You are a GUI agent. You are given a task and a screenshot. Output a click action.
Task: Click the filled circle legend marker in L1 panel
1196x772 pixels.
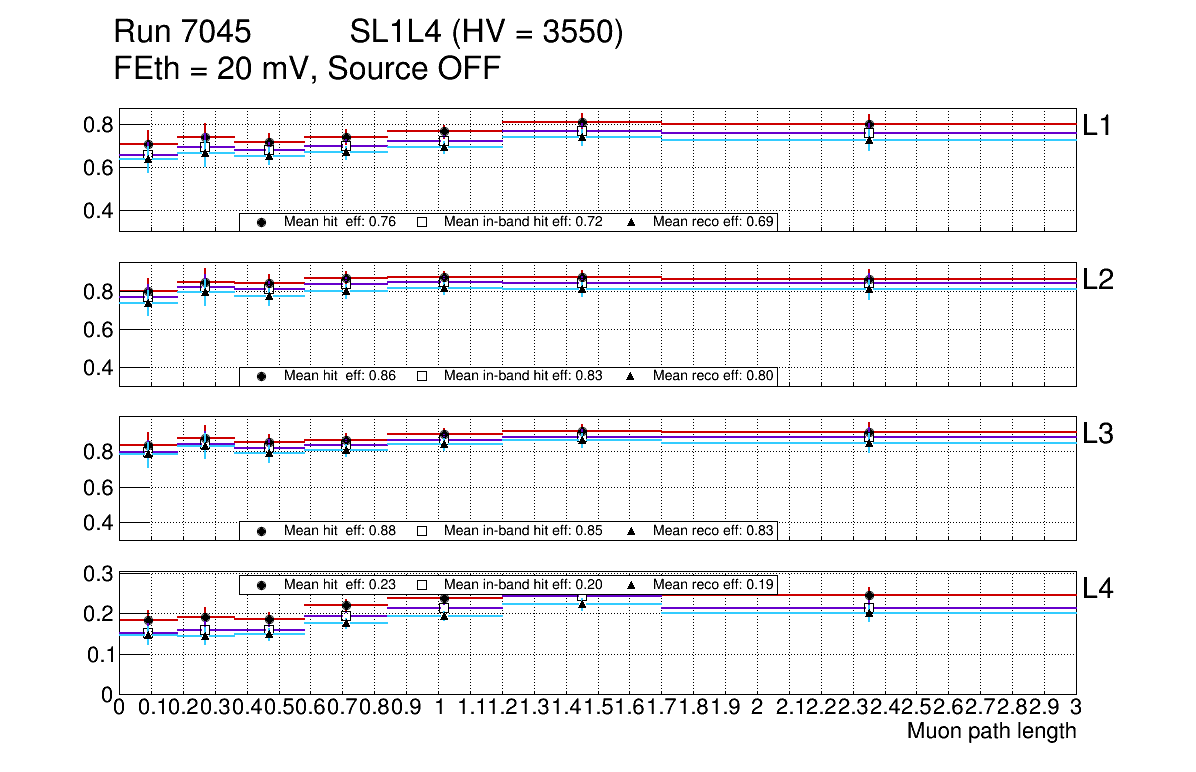261,222
